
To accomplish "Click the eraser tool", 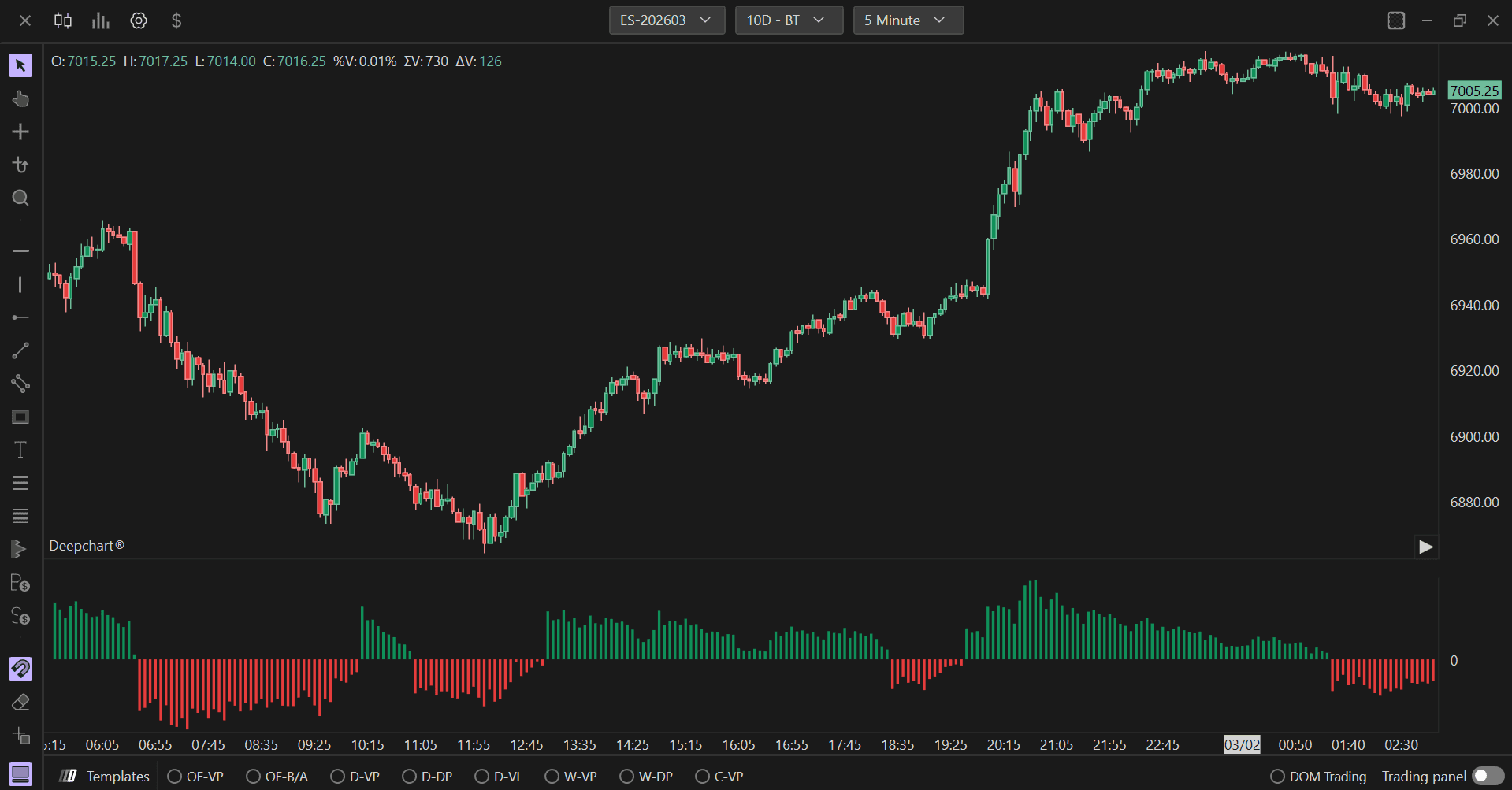I will click(20, 702).
